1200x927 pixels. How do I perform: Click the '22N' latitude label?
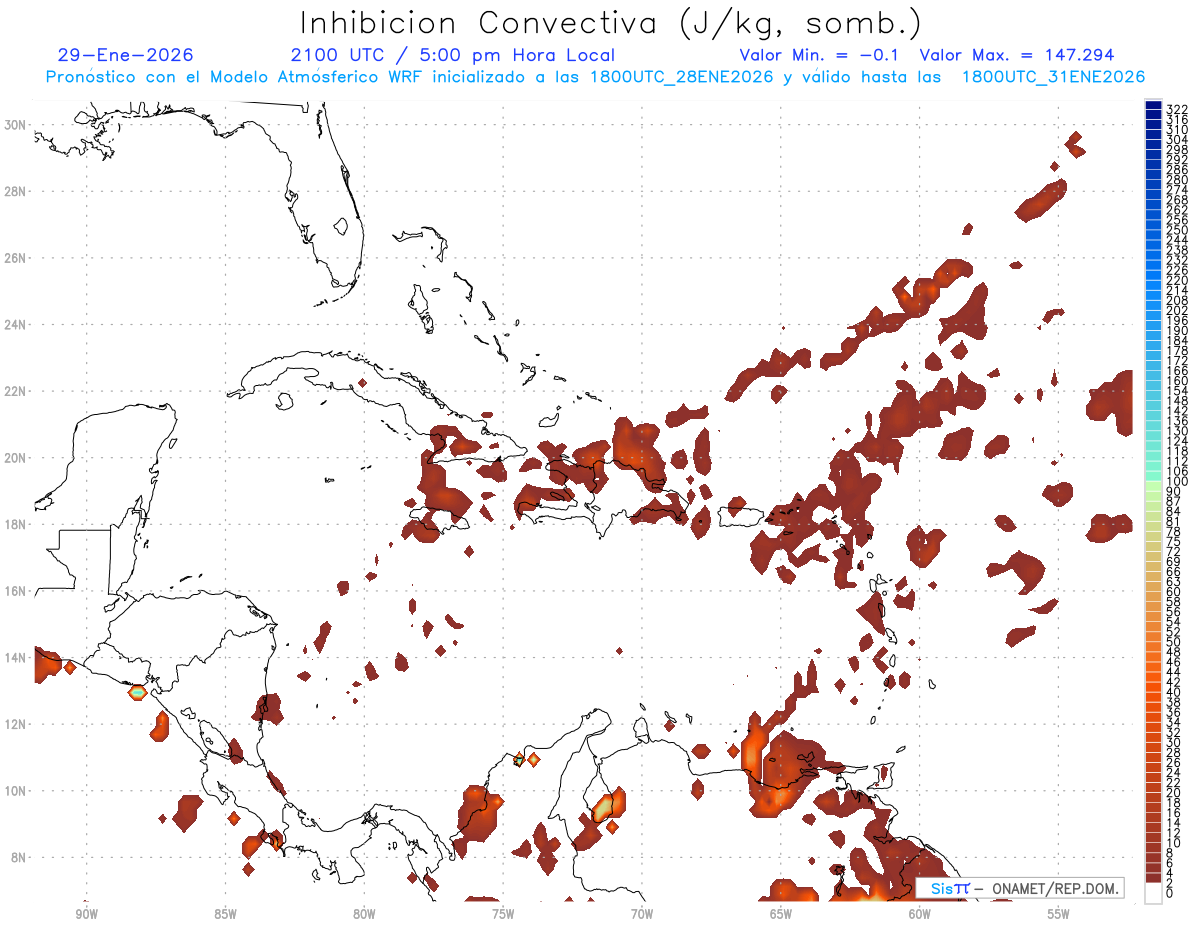coord(15,390)
